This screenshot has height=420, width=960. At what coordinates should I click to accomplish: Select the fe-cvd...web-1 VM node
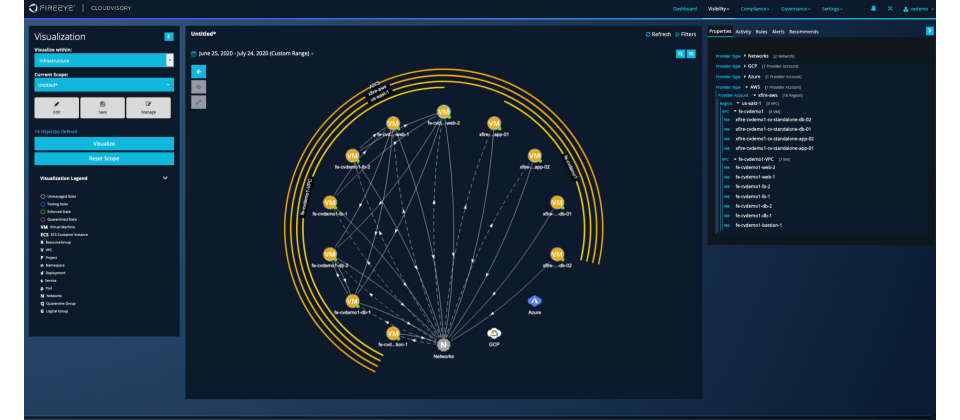tap(393, 123)
